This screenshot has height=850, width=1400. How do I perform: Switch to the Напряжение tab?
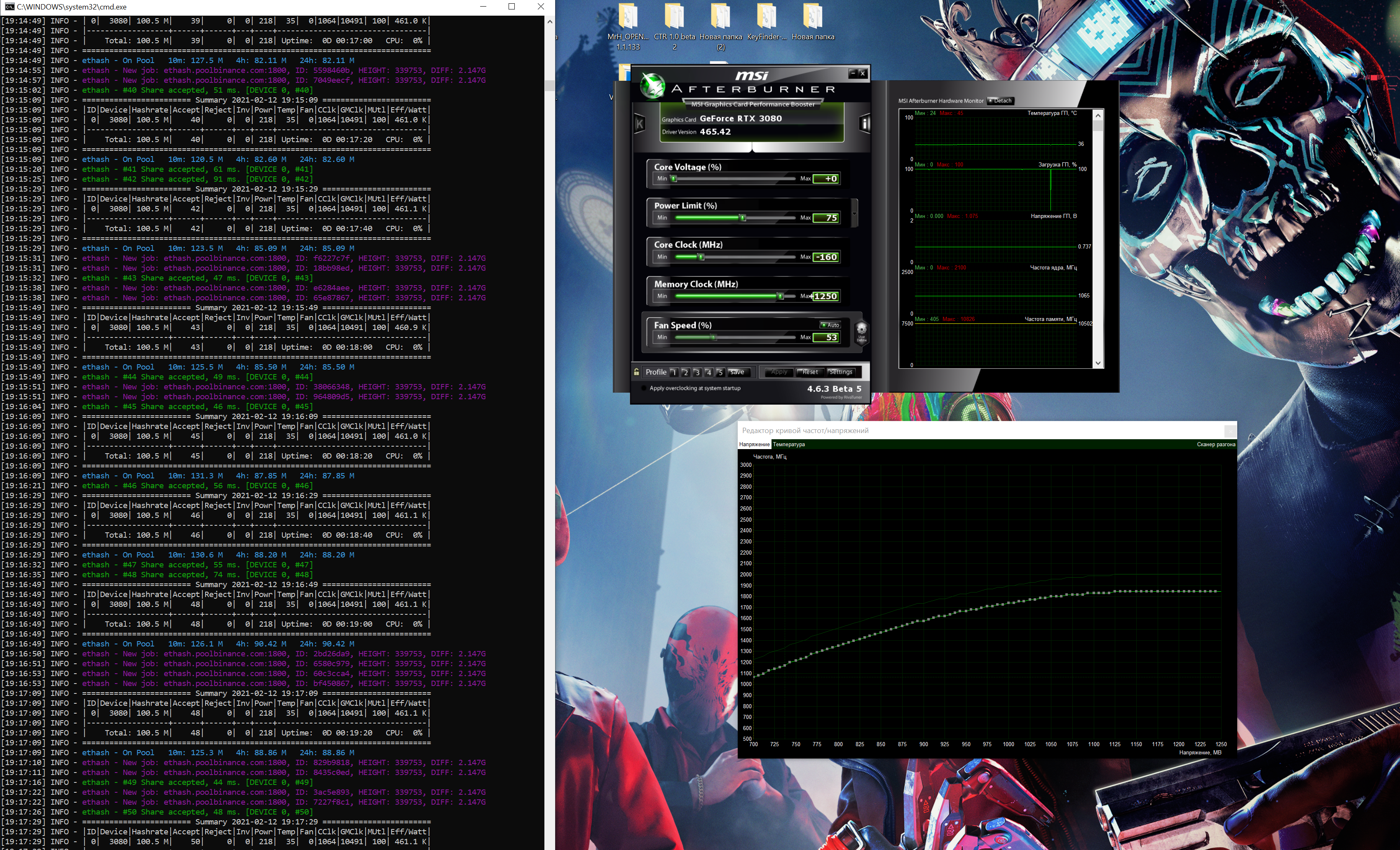click(754, 444)
